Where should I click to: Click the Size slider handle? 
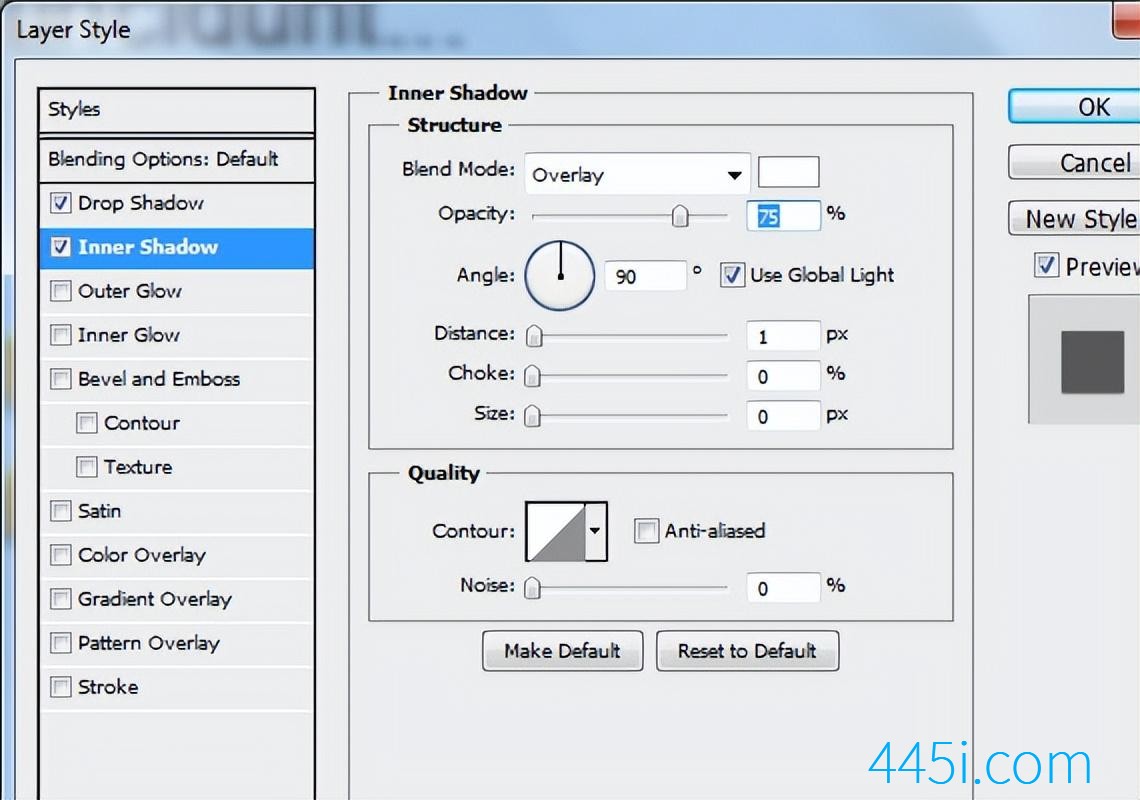pyautogui.click(x=532, y=416)
